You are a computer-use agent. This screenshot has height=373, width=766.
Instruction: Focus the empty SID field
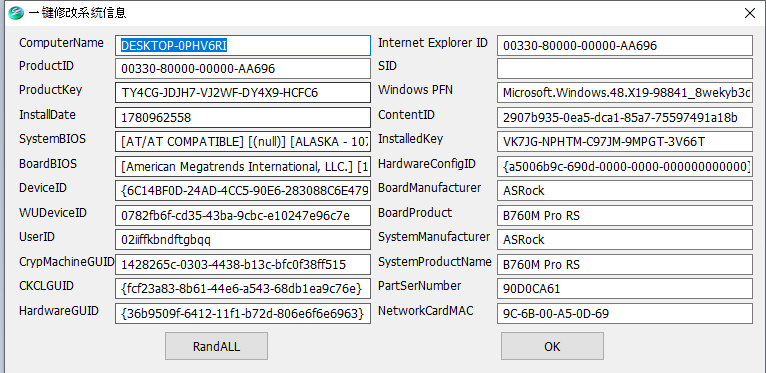click(x=625, y=69)
